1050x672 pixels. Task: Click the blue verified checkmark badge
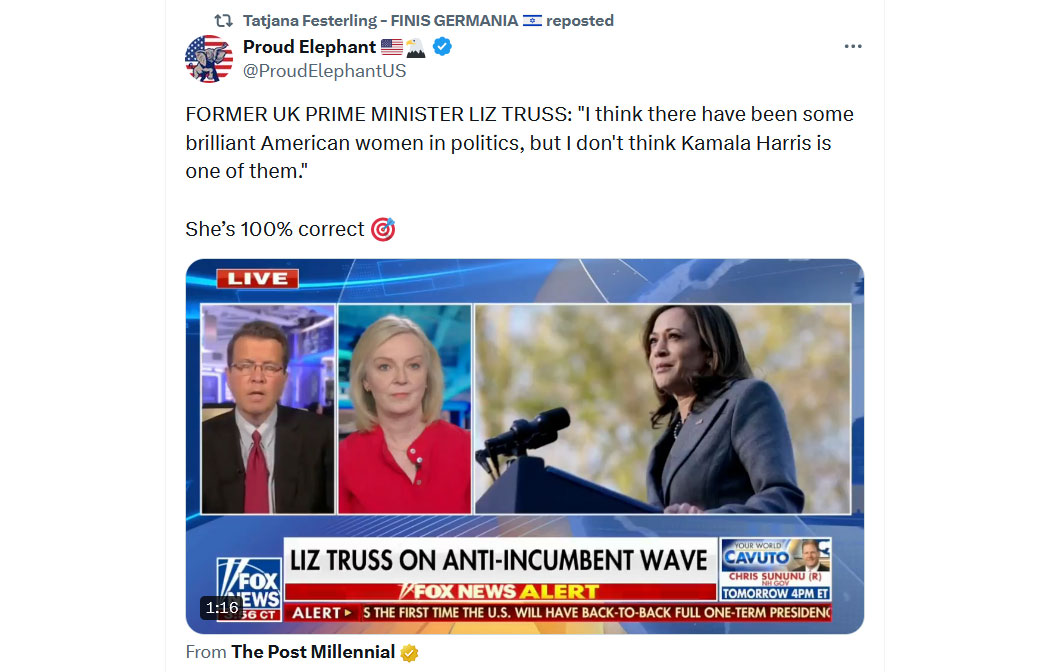[x=442, y=46]
